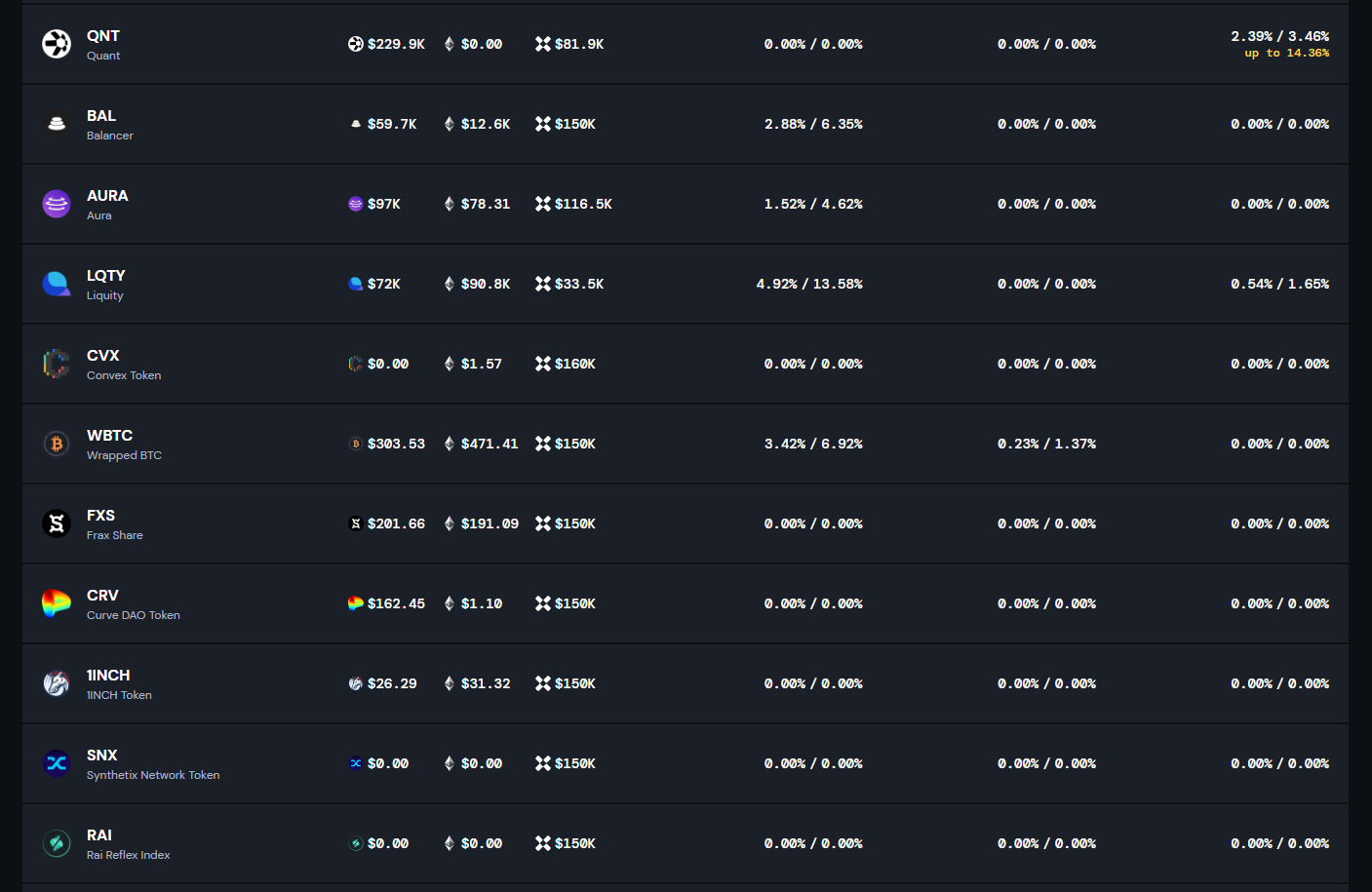The width and height of the screenshot is (1372, 892).
Task: Click the $1.57 value in CVX row
Action: coord(482,364)
